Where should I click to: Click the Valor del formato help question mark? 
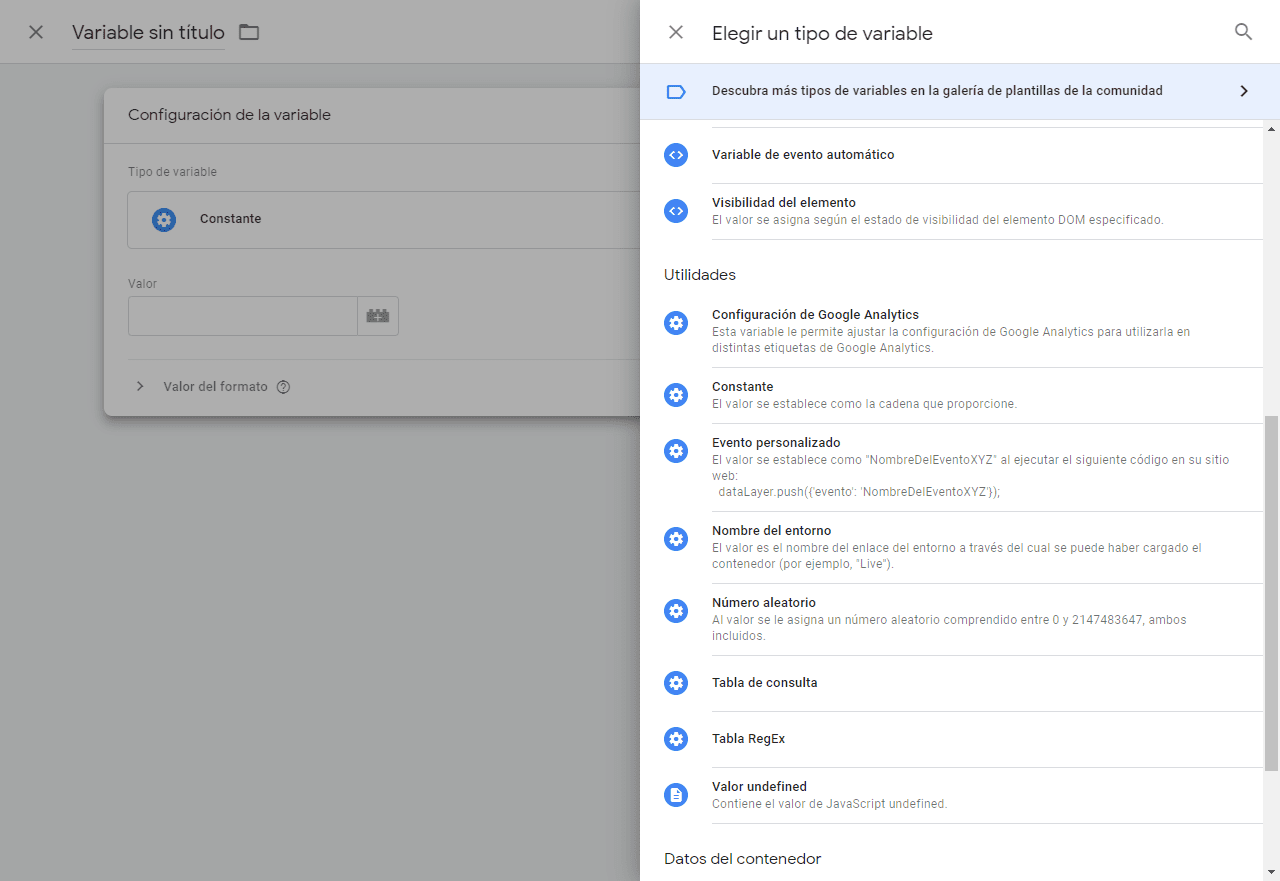283,386
